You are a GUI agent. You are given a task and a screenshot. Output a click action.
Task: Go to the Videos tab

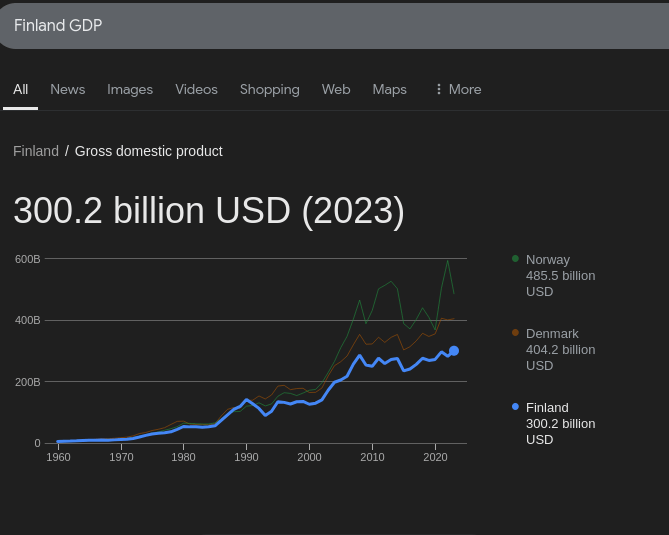(197, 90)
